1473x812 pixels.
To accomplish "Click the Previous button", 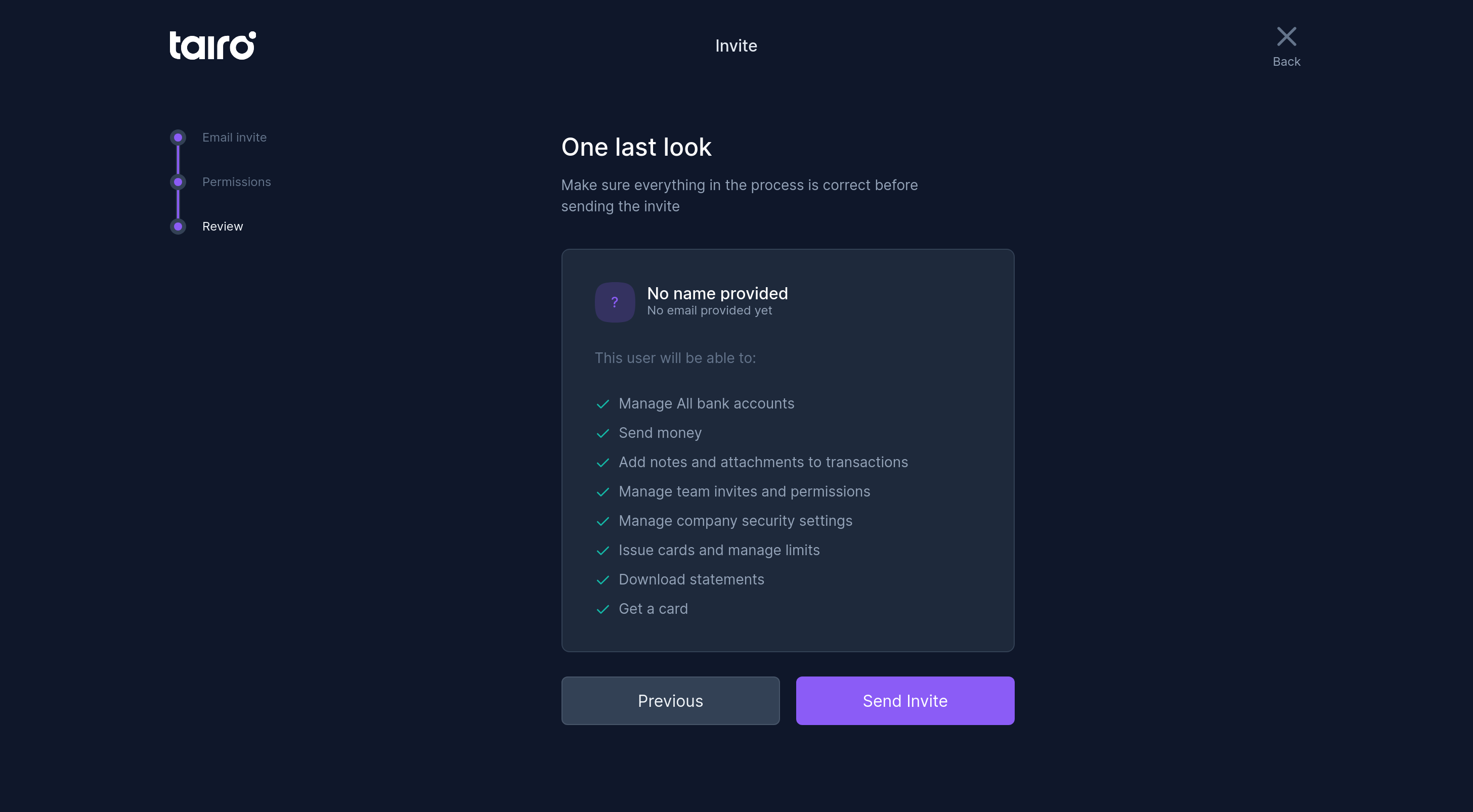I will pos(670,701).
